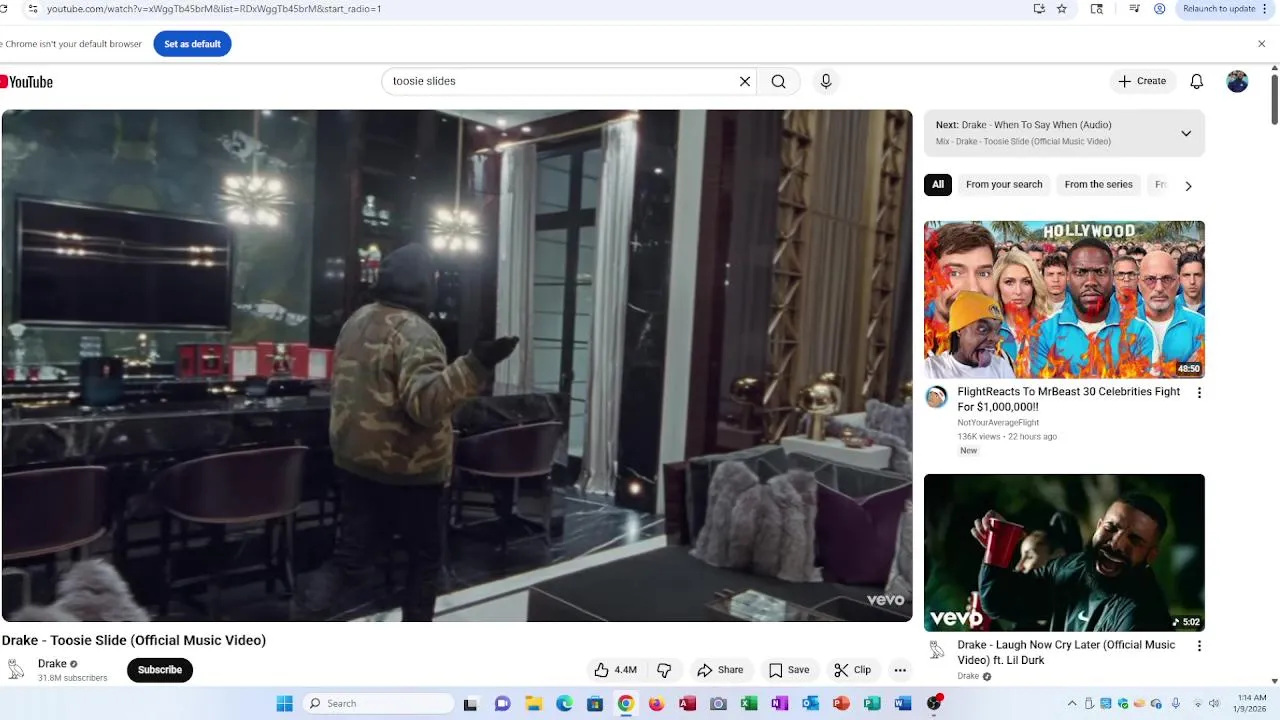Select the From your search chip
Viewport: 1280px width, 720px height.
(1004, 185)
